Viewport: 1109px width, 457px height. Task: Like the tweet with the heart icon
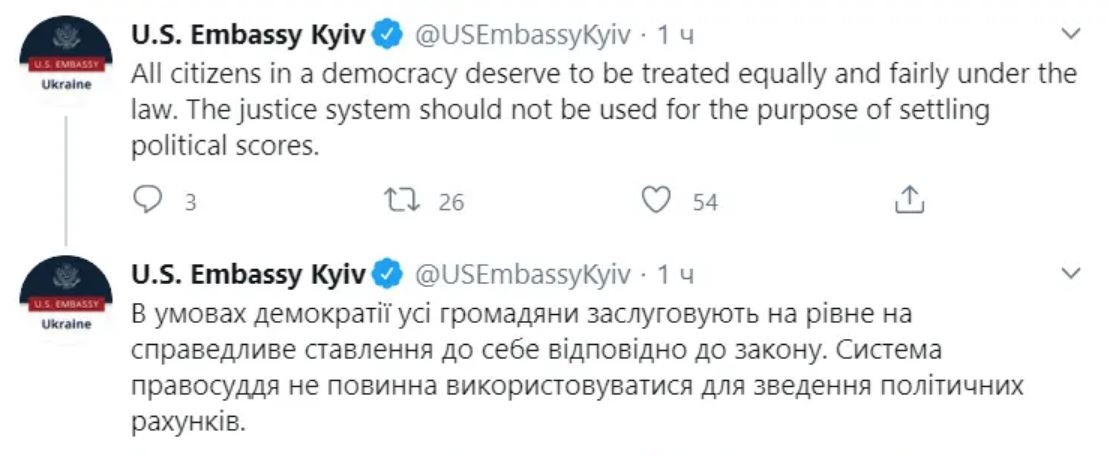(654, 201)
